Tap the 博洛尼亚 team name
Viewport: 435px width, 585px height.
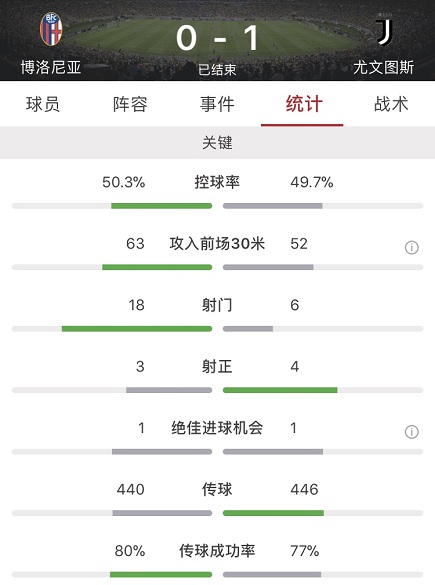[51, 68]
